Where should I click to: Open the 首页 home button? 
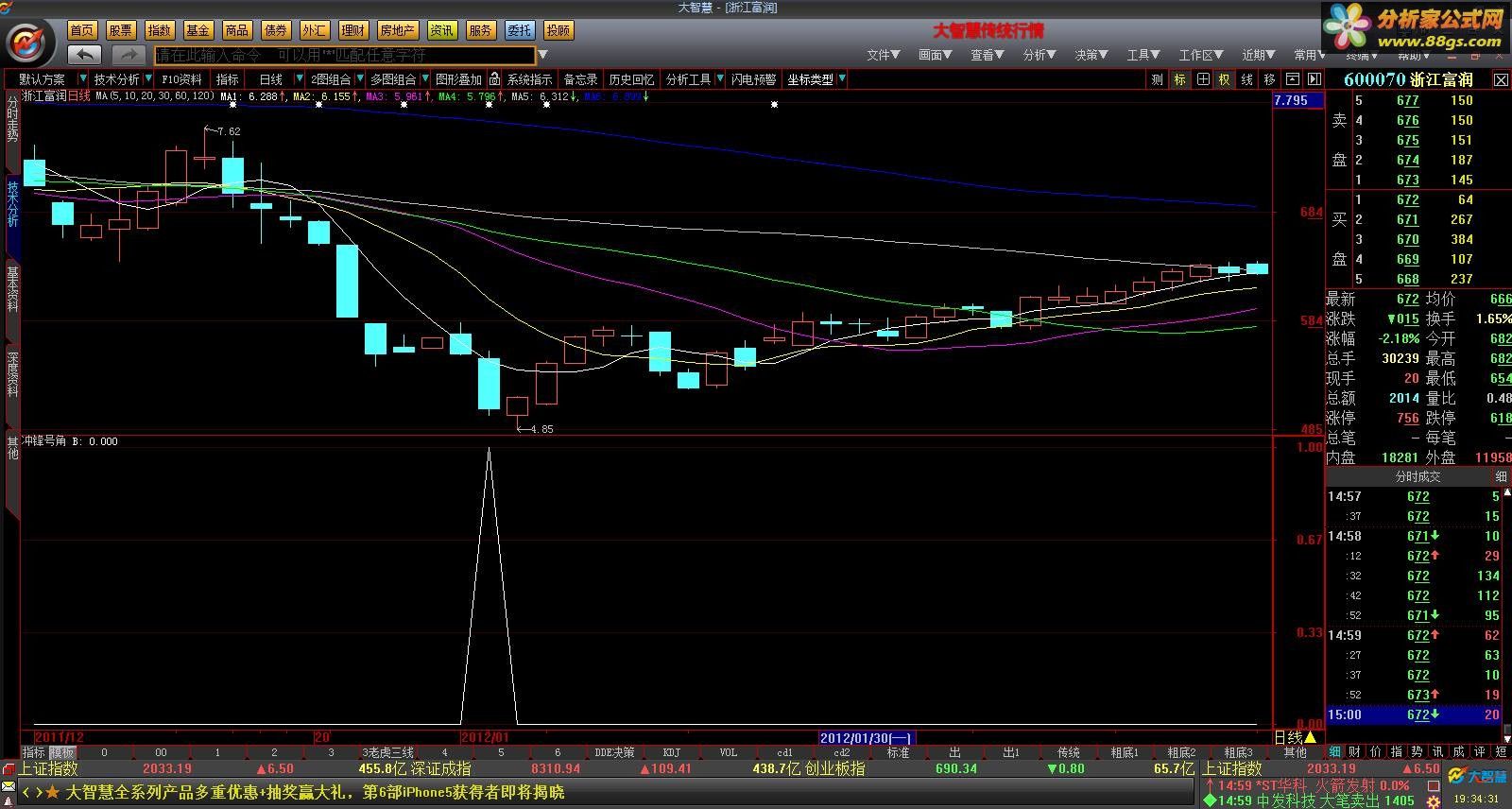coord(82,30)
